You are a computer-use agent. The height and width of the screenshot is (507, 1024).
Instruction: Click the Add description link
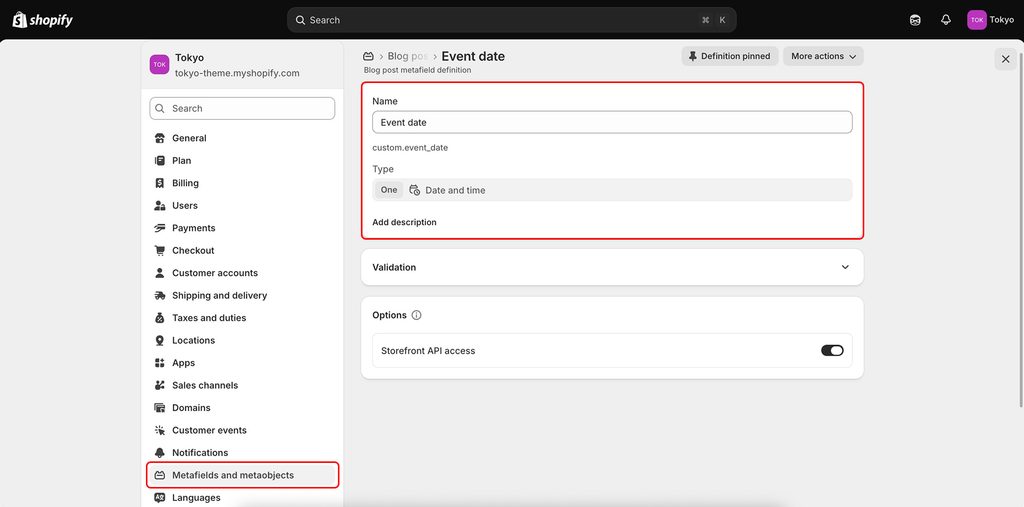coord(404,222)
